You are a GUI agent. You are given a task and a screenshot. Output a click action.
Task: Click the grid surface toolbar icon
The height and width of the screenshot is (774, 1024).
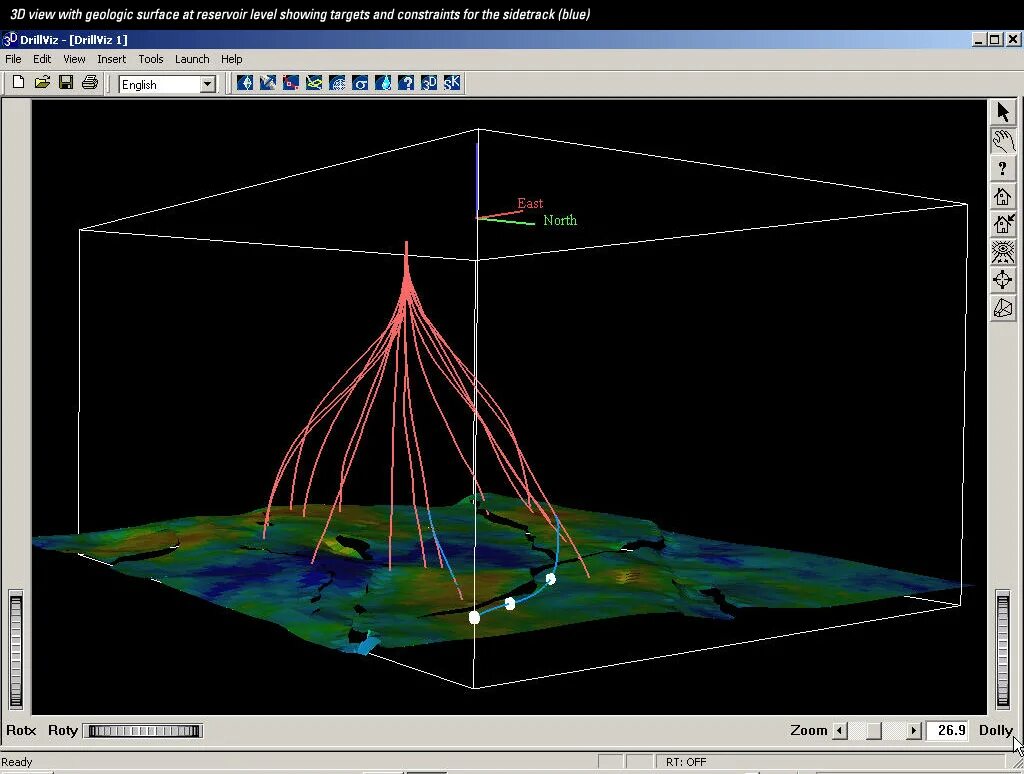(x=337, y=83)
